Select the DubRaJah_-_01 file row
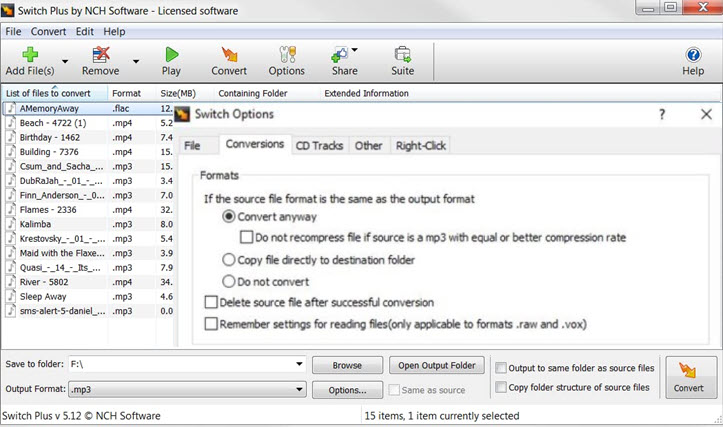This screenshot has width=723, height=427. tap(89, 181)
